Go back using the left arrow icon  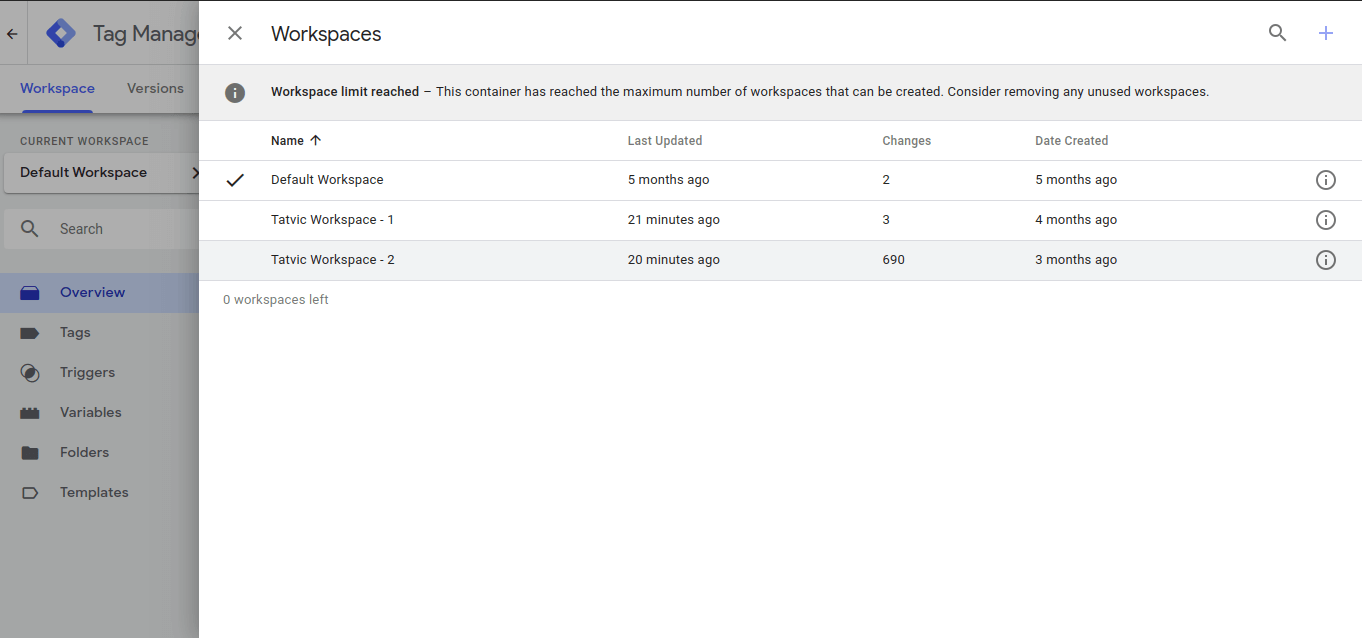point(12,33)
